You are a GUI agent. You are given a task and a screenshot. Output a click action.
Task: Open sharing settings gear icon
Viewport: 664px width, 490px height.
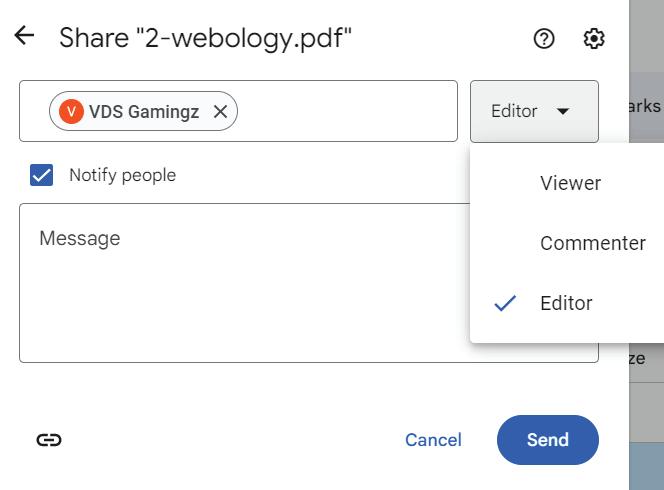594,39
